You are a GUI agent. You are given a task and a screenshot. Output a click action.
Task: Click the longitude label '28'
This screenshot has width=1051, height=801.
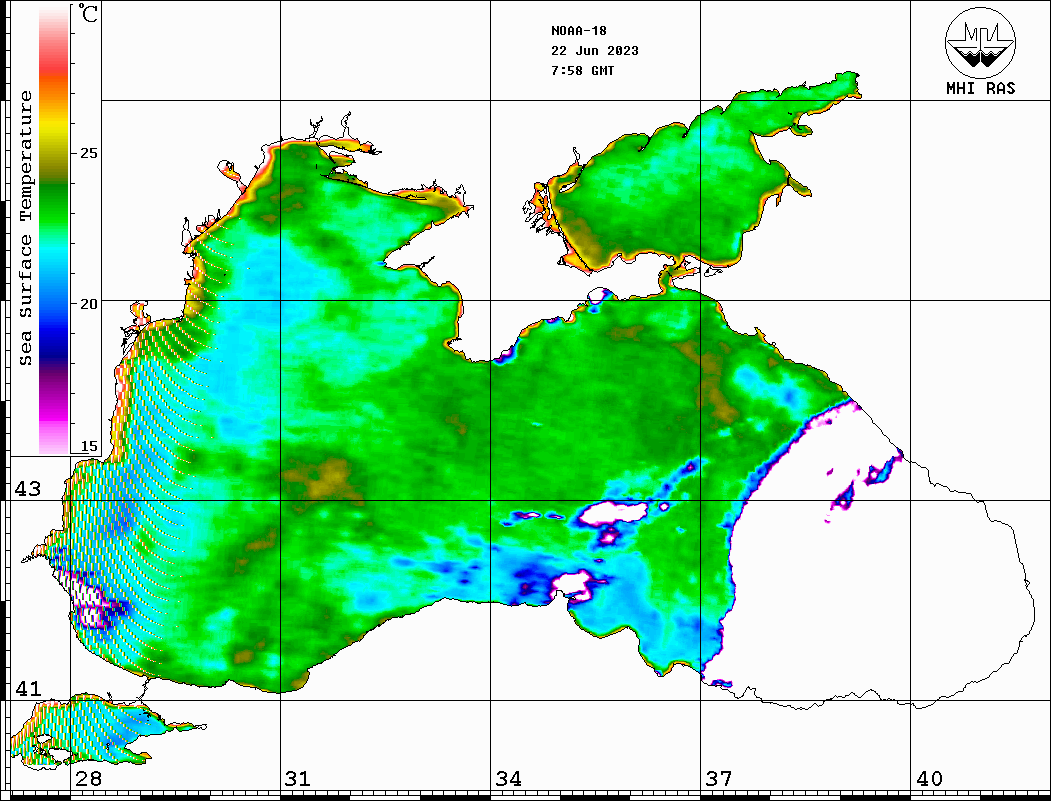tap(88, 778)
